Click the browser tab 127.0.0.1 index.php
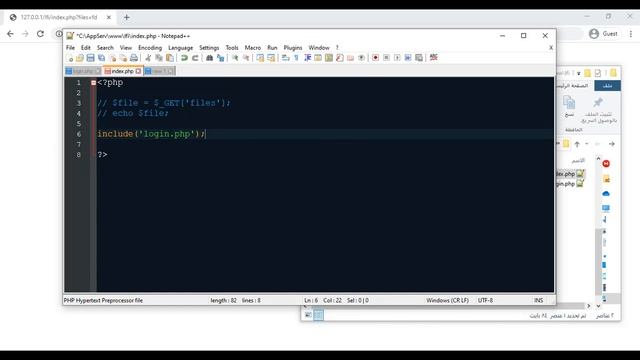 pos(61,17)
